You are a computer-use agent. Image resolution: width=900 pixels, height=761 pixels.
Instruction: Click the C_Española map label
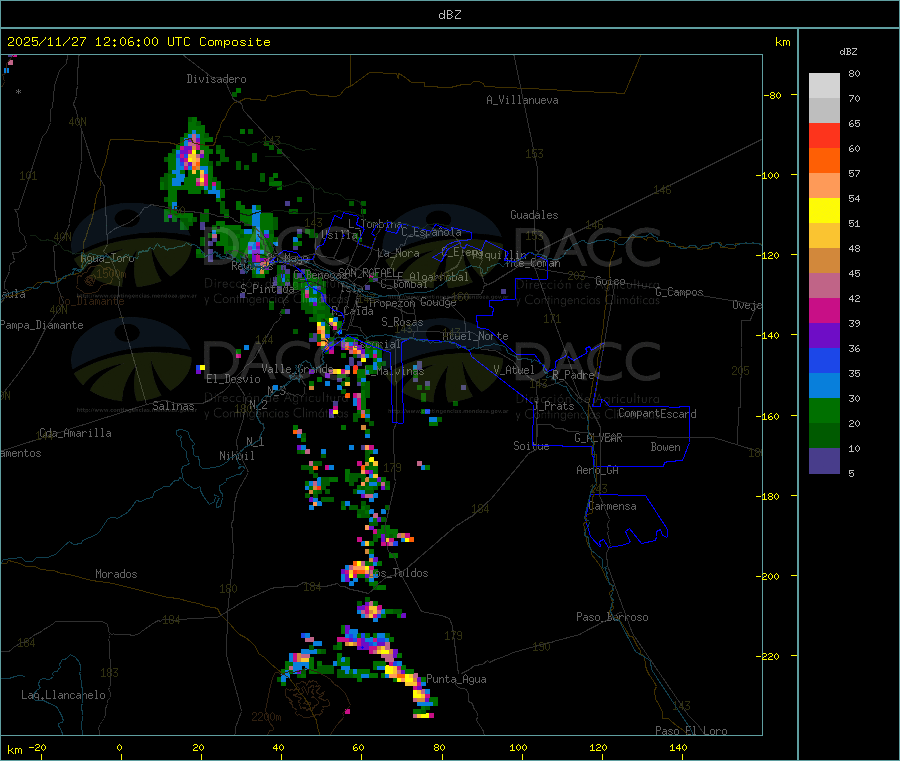point(431,232)
